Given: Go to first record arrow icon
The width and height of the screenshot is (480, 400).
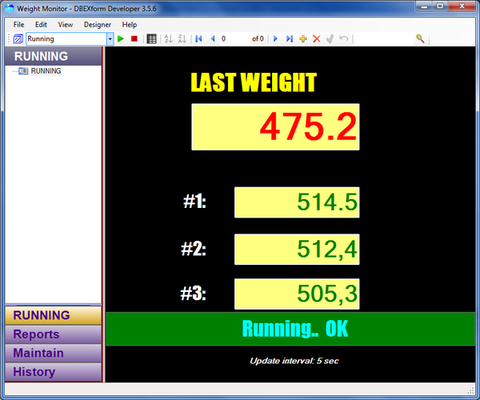Looking at the screenshot, I should (199, 39).
